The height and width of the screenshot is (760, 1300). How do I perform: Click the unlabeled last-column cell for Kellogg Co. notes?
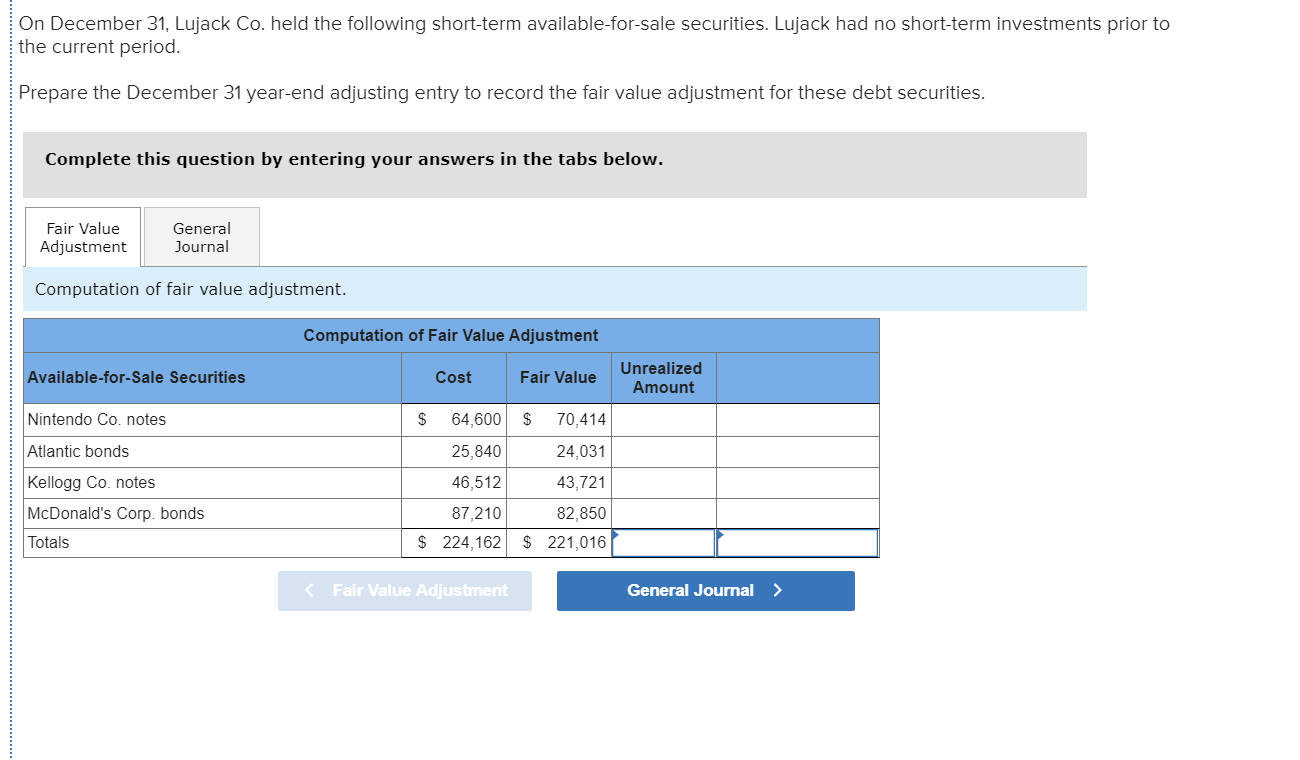(x=798, y=483)
